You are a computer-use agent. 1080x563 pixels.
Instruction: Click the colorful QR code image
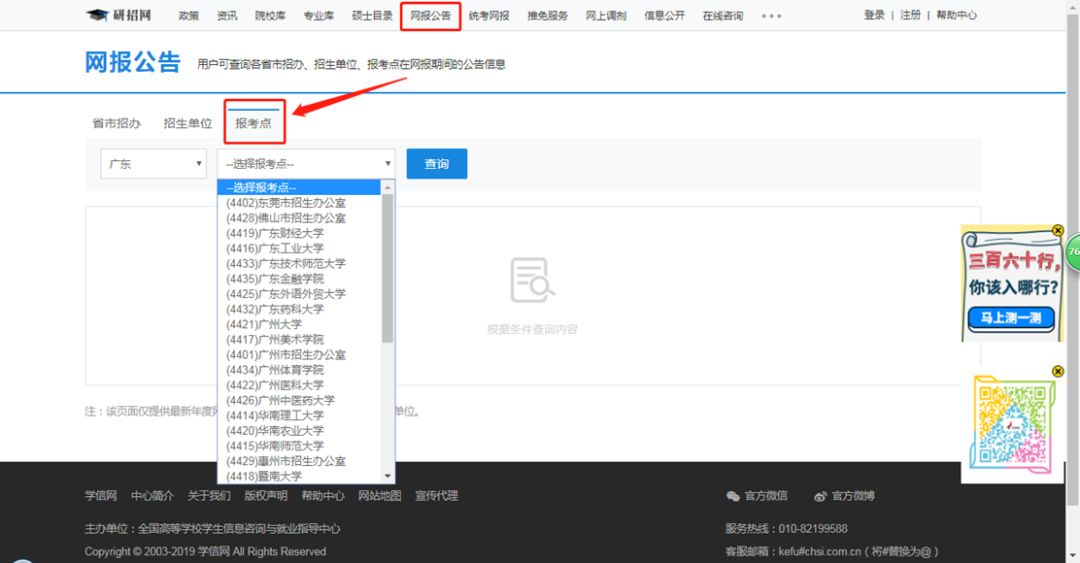1012,425
